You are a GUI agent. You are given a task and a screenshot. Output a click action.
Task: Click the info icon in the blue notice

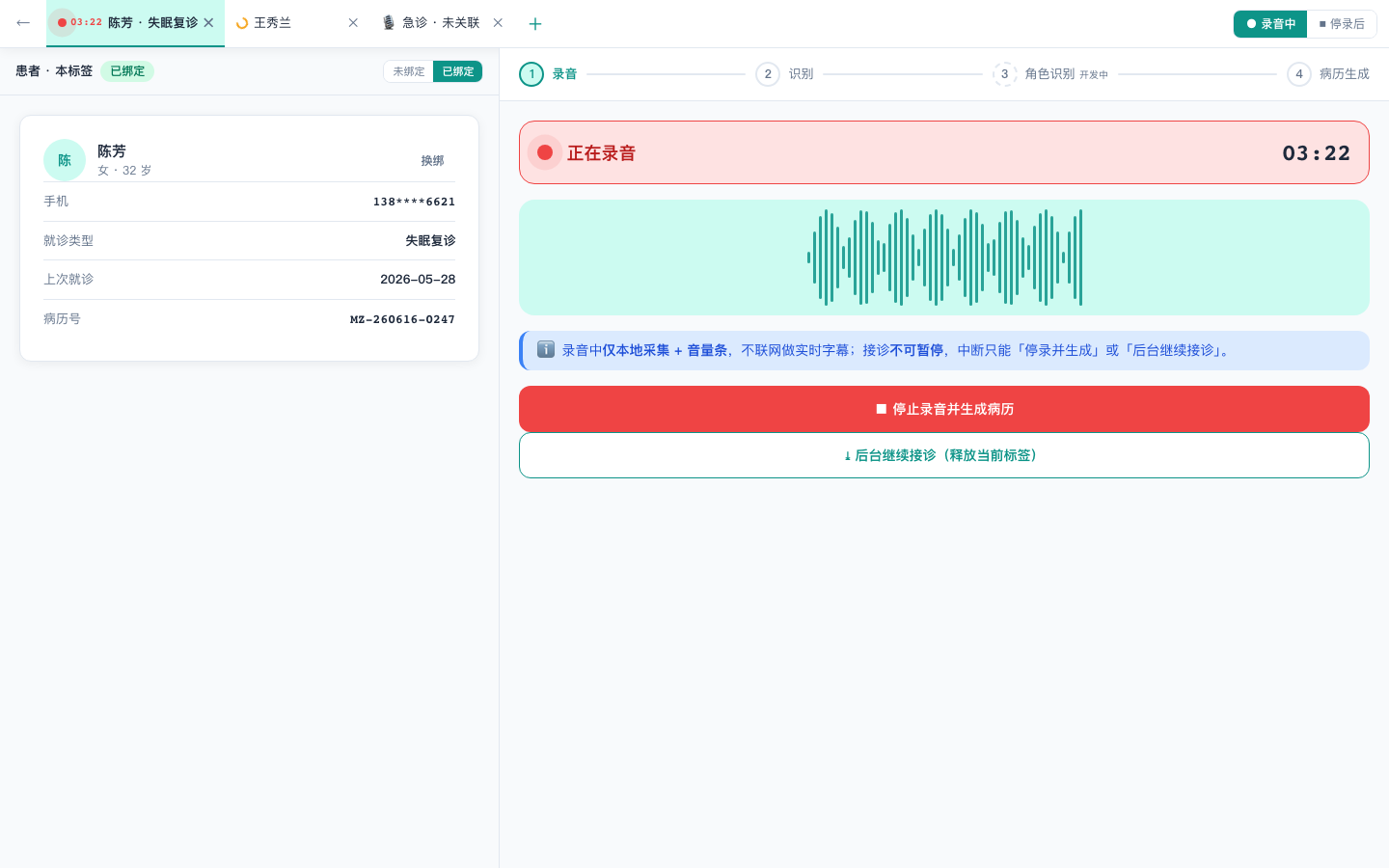coord(546,349)
